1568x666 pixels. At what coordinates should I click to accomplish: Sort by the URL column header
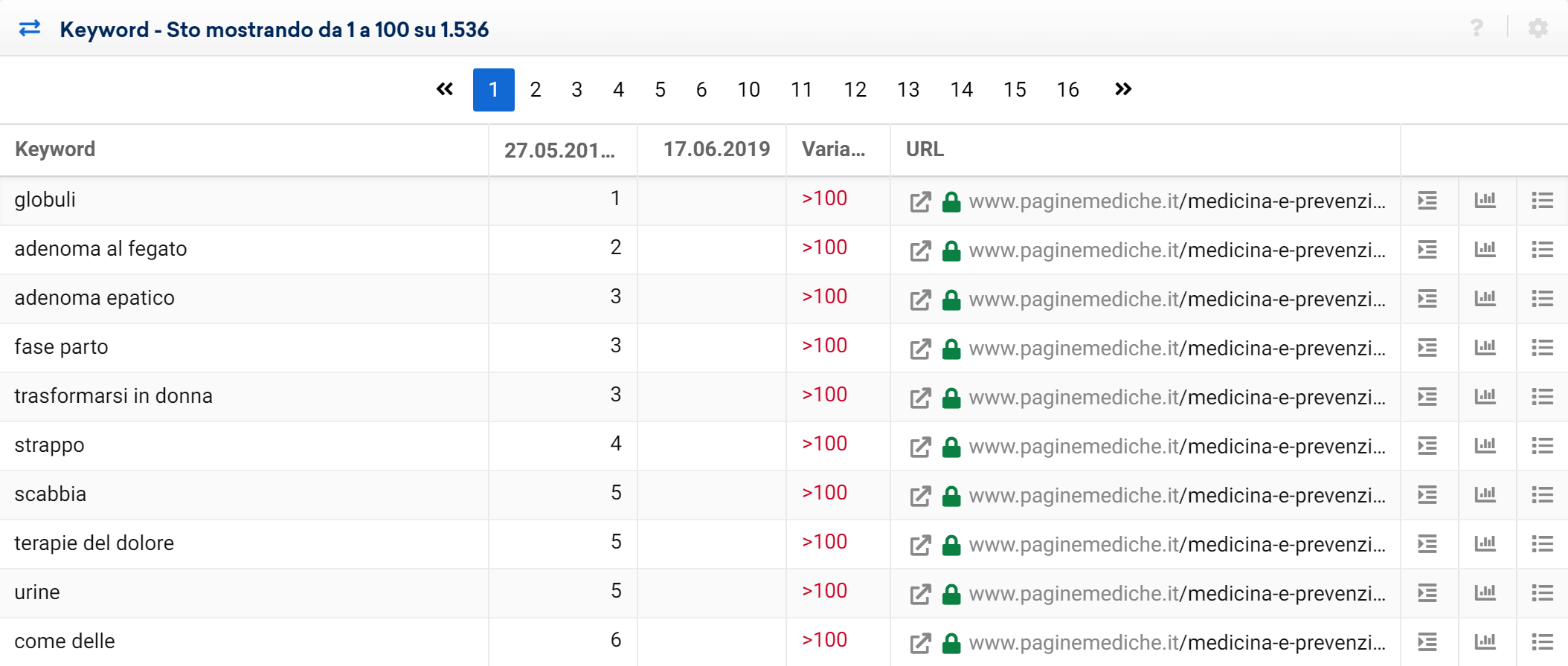[x=925, y=149]
